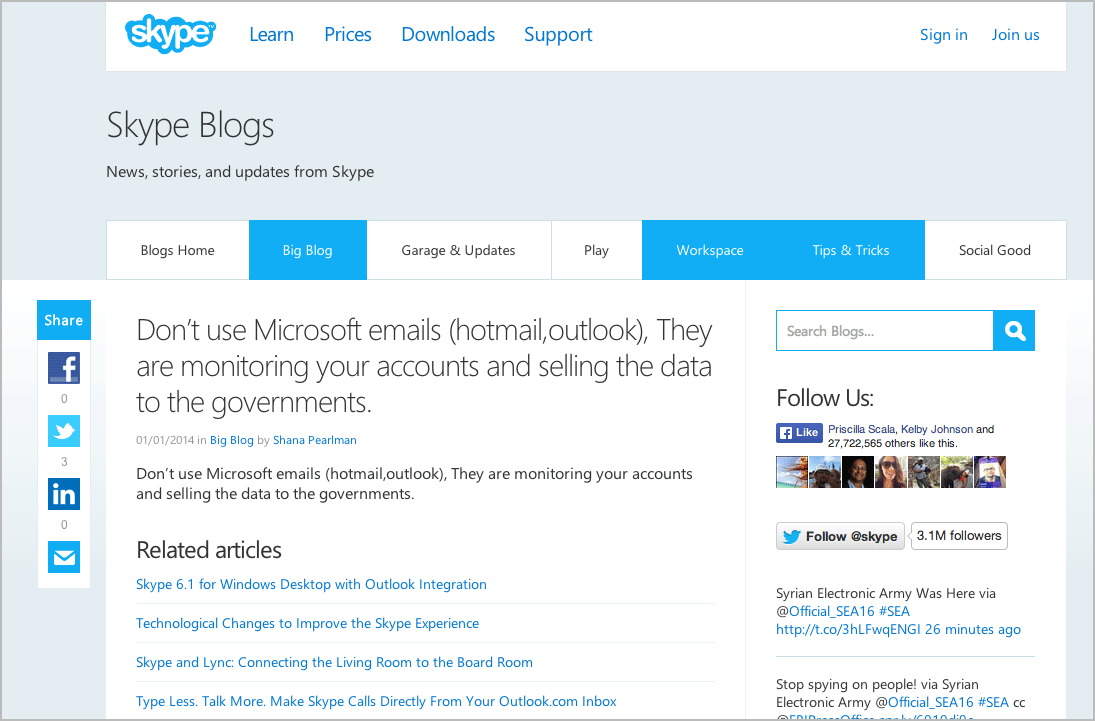This screenshot has width=1095, height=721.
Task: Open the 3.1M followers count
Action: (x=959, y=536)
